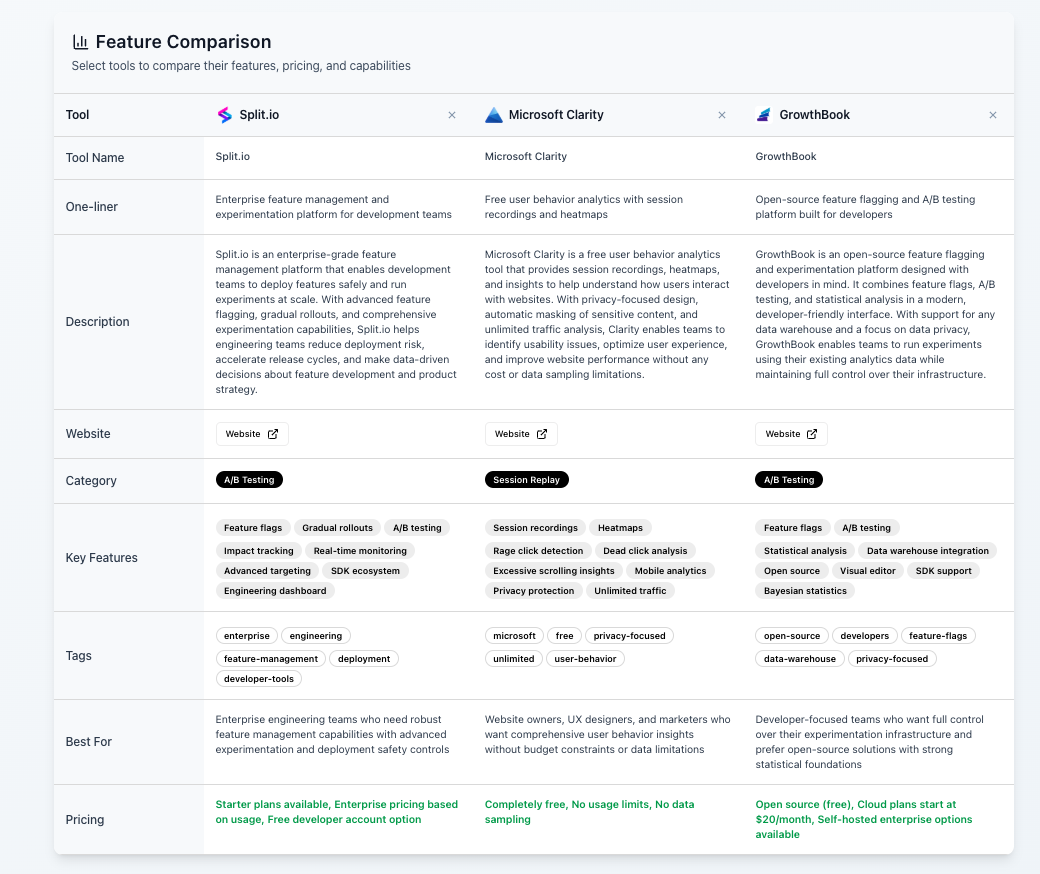Click the GrowthBook logo icon
The height and width of the screenshot is (874, 1040).
click(x=764, y=115)
